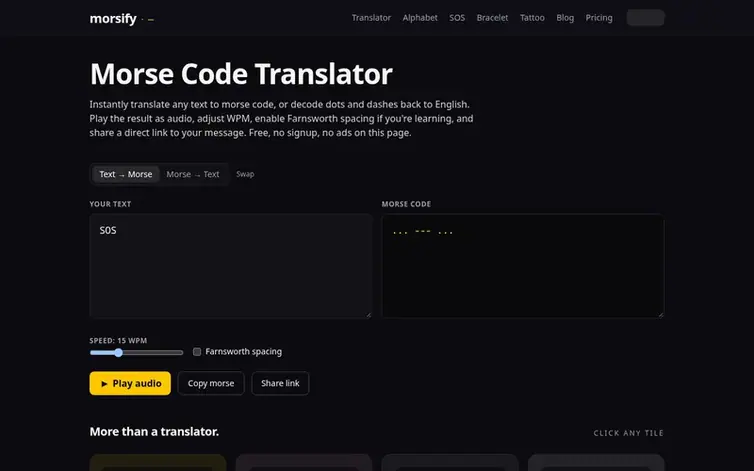The height and width of the screenshot is (471, 754).
Task: Click the 'Morse Code Translator' title
Action: pos(241,74)
